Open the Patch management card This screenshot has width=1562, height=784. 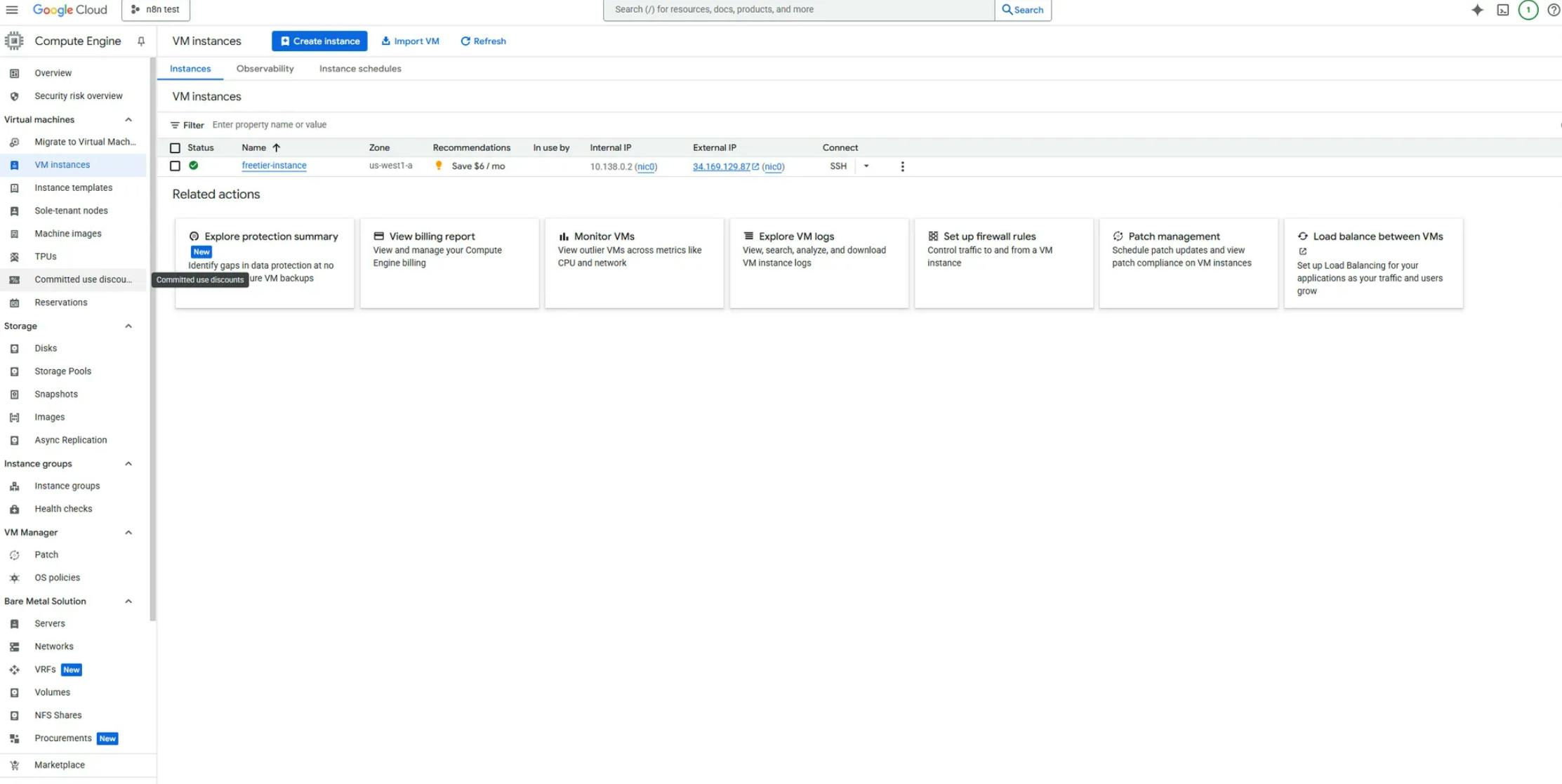1189,263
